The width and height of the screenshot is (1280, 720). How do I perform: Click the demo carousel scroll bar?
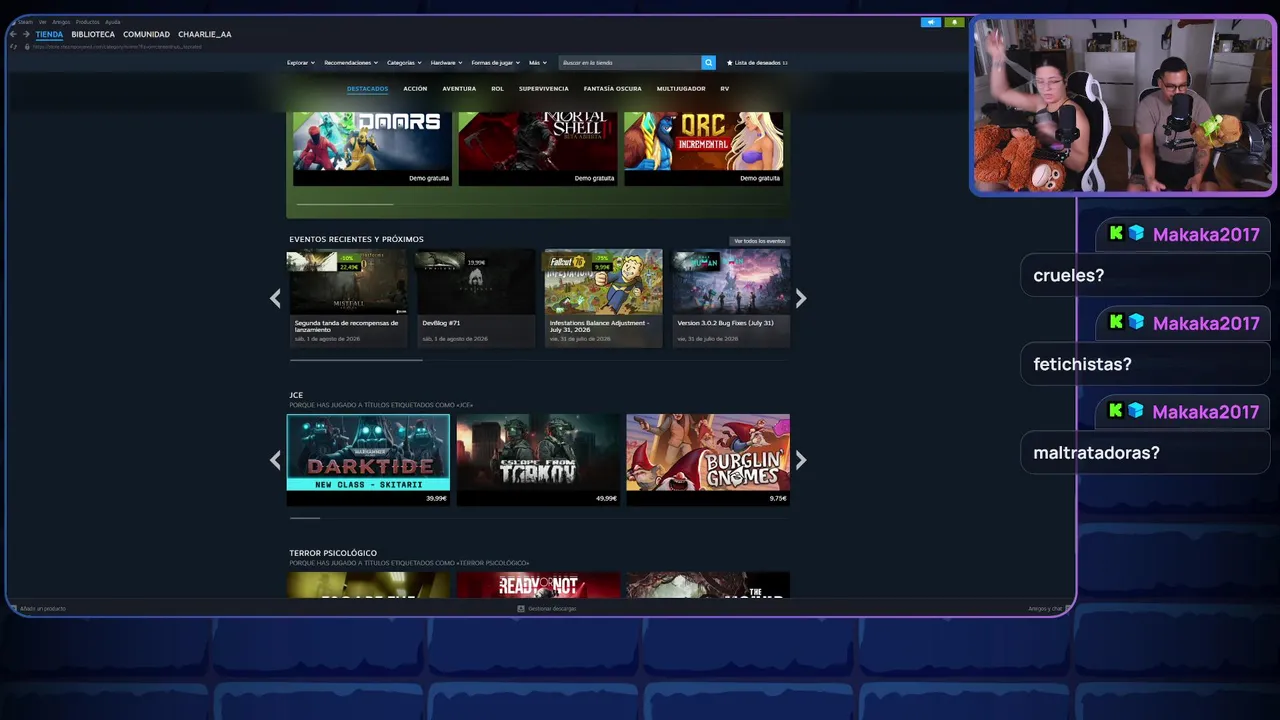coord(345,204)
